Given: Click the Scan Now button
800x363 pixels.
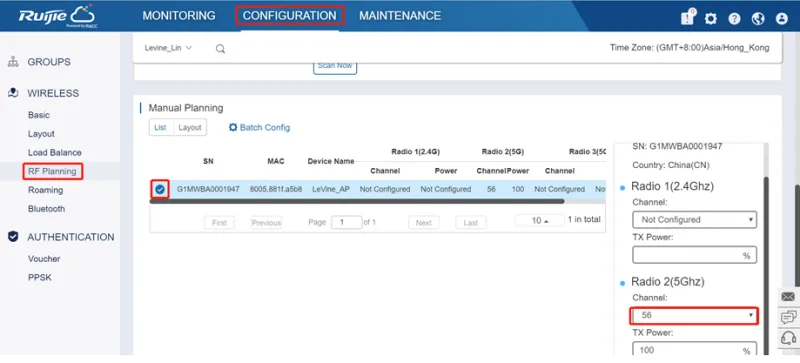Looking at the screenshot, I should (x=335, y=66).
